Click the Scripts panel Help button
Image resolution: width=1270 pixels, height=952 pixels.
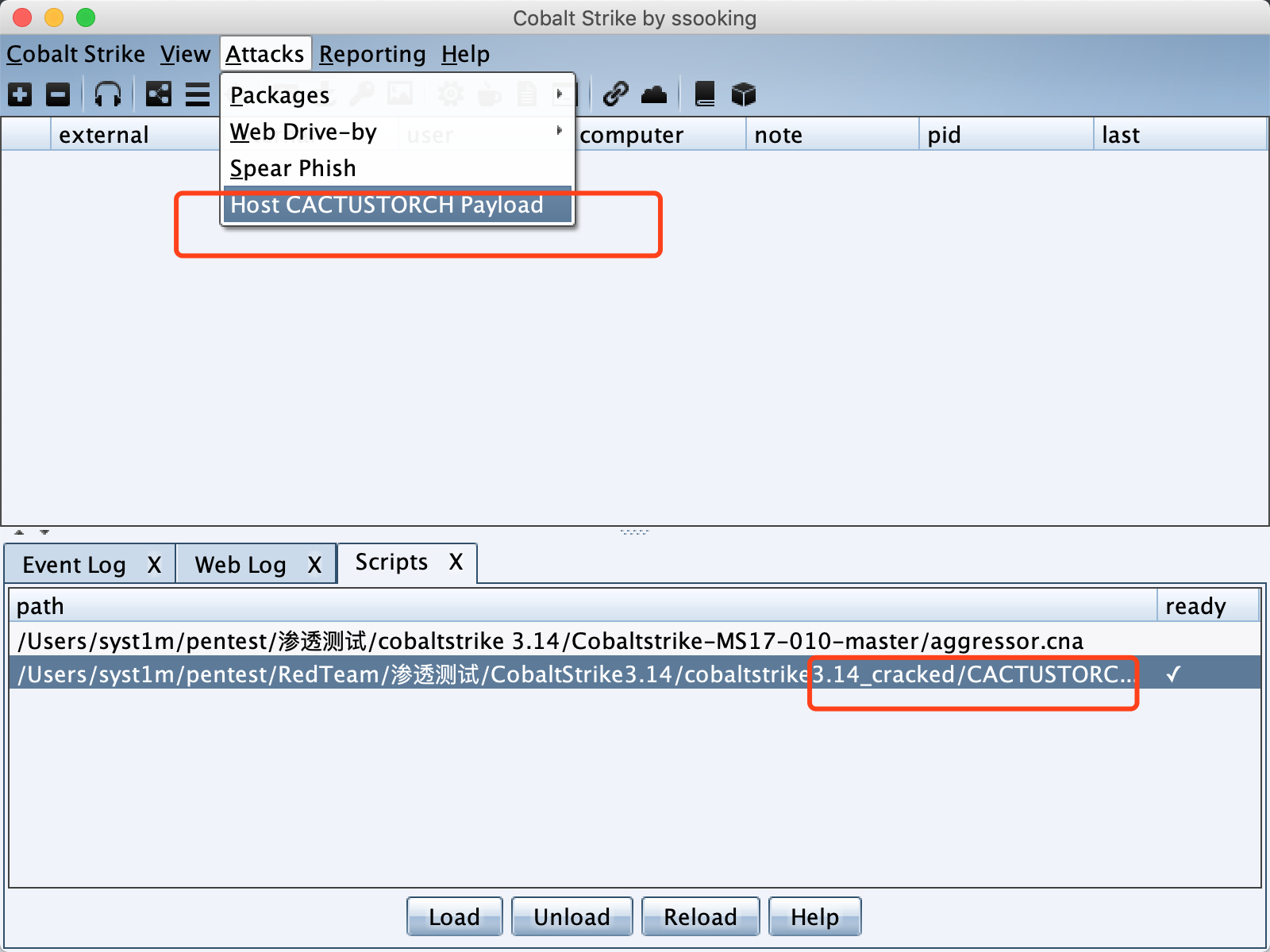(814, 917)
